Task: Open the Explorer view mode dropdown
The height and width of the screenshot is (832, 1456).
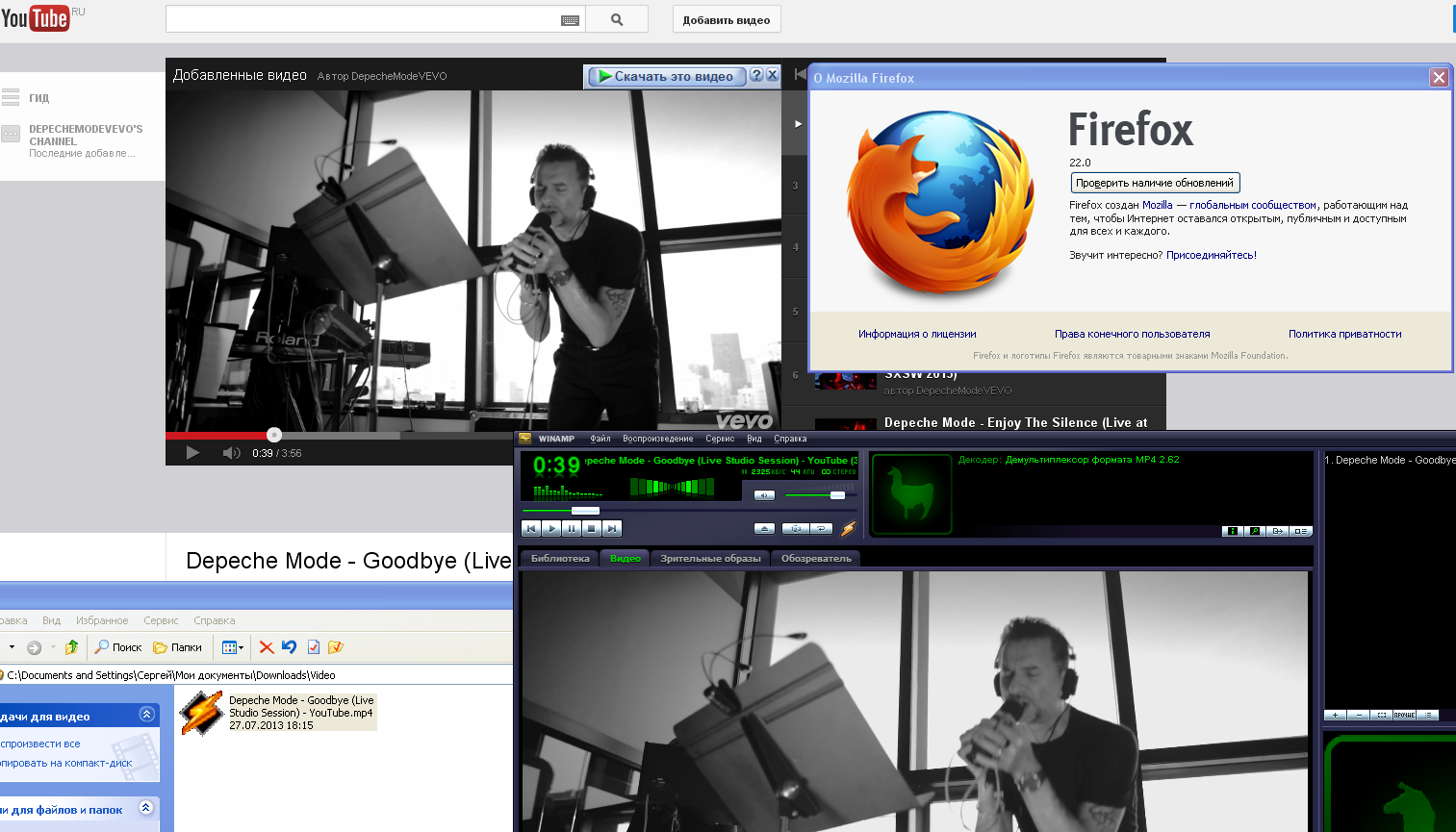Action: pyautogui.click(x=233, y=647)
